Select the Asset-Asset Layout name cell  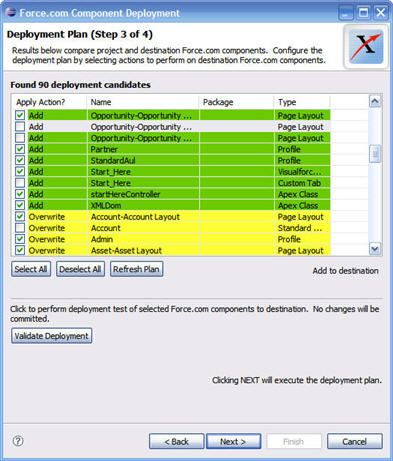pyautogui.click(x=143, y=250)
